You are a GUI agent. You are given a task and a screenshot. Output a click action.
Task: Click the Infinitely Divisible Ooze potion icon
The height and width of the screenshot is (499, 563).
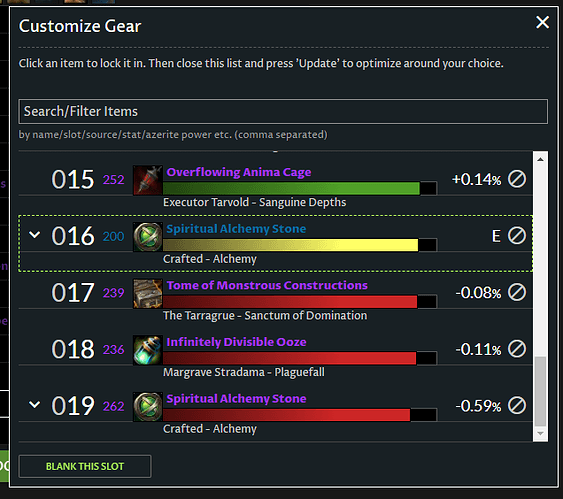pyautogui.click(x=148, y=350)
